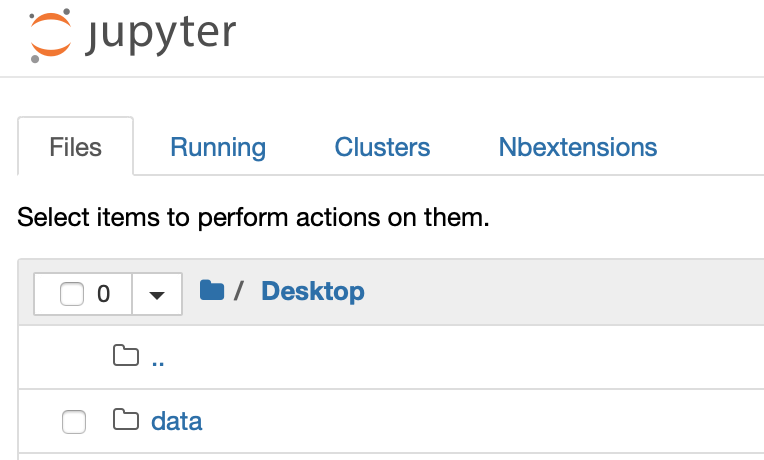The width and height of the screenshot is (764, 460).
Task: Go to the Clusters tab
Action: (x=382, y=148)
